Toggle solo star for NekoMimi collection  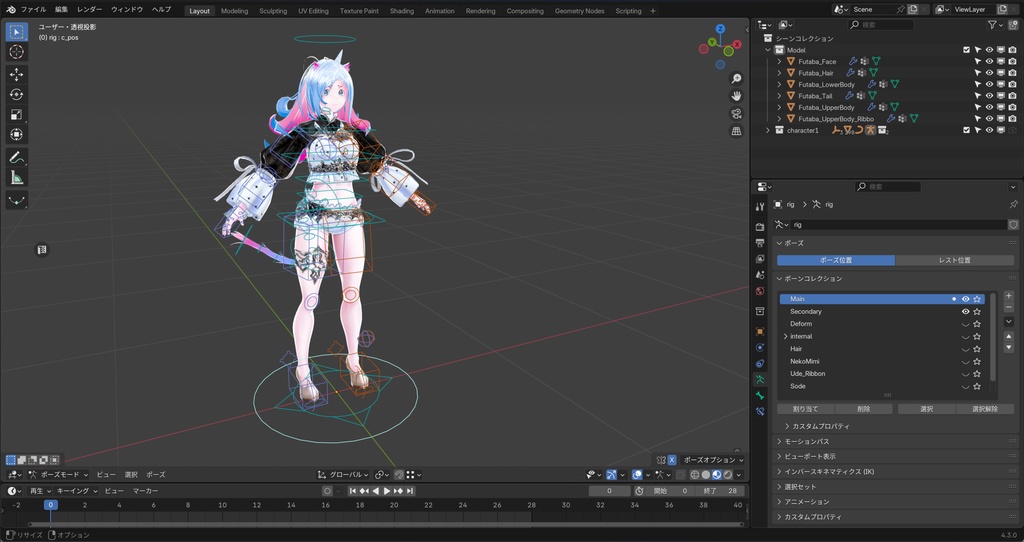click(977, 362)
